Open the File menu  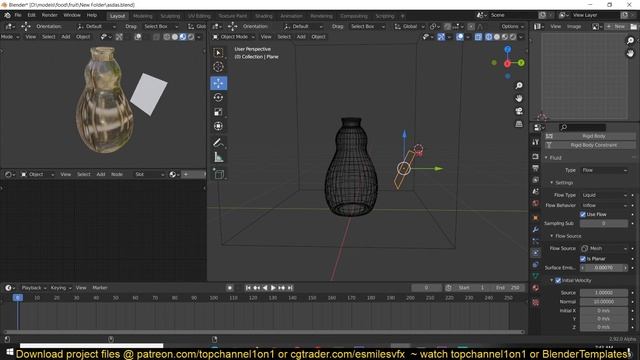(18, 15)
